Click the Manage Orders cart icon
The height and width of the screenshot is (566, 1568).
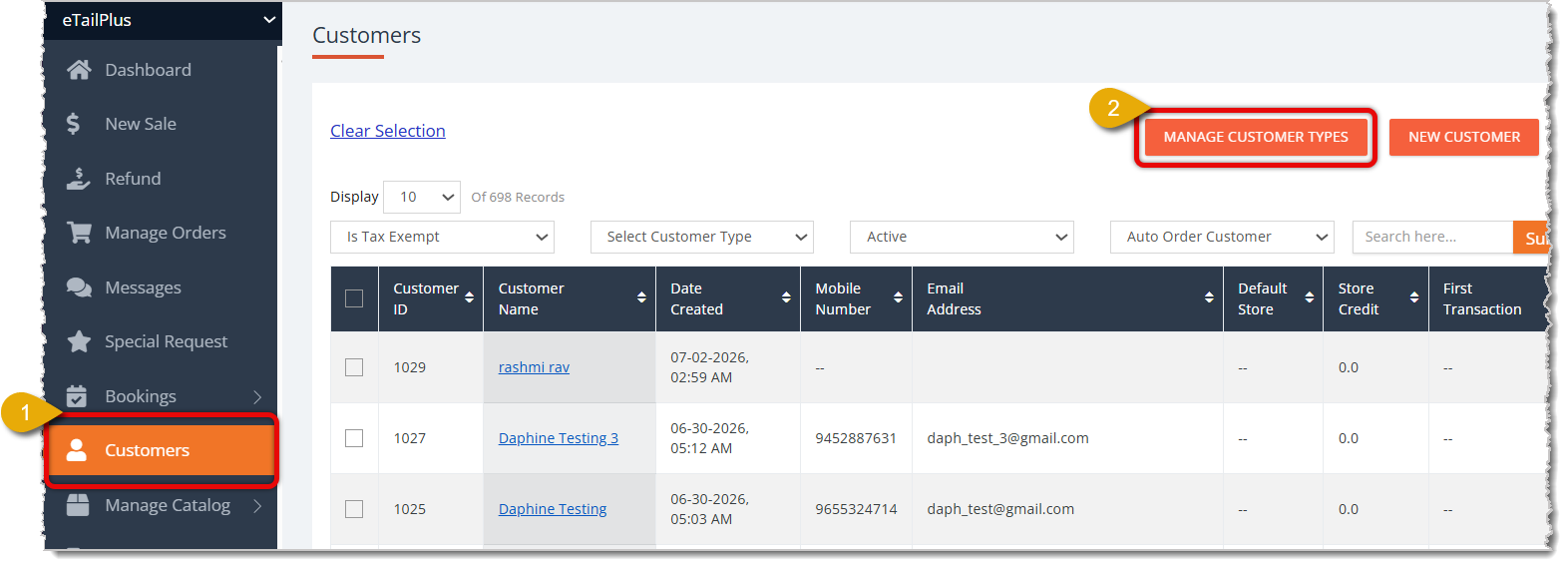(x=79, y=233)
